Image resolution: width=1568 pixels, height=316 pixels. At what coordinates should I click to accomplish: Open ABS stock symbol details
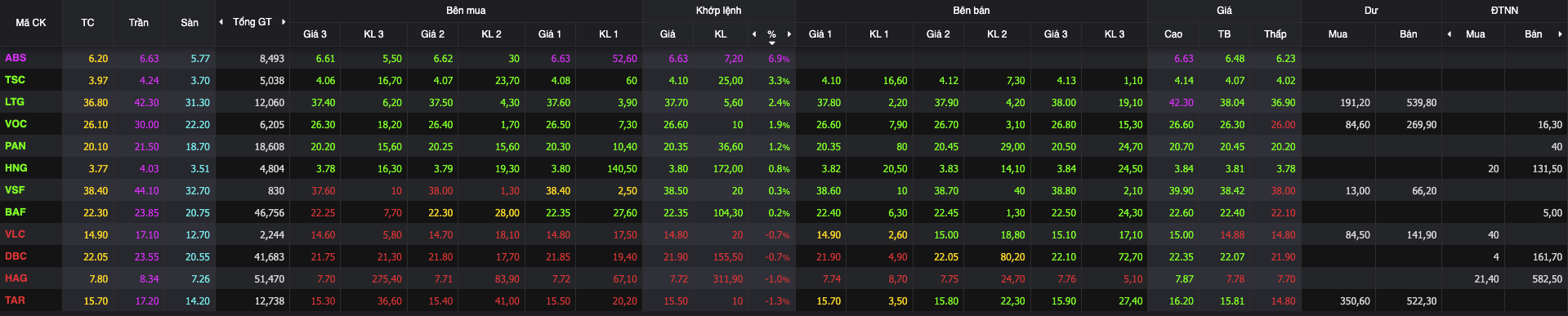[x=16, y=58]
